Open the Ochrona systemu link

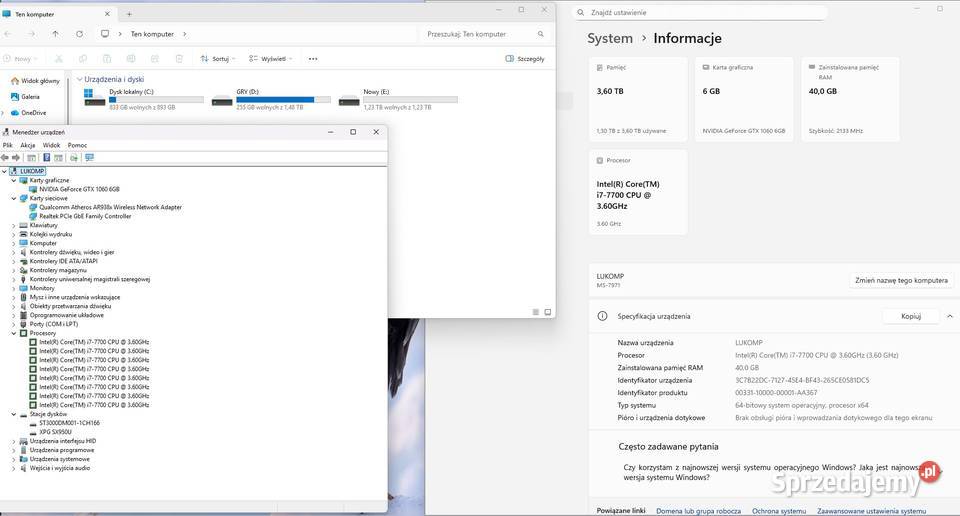pos(779,510)
